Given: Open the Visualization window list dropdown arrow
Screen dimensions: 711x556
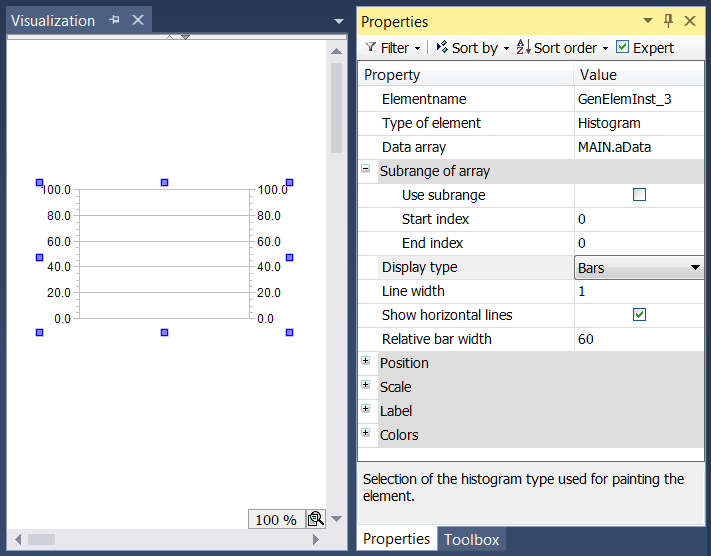Looking at the screenshot, I should point(338,21).
